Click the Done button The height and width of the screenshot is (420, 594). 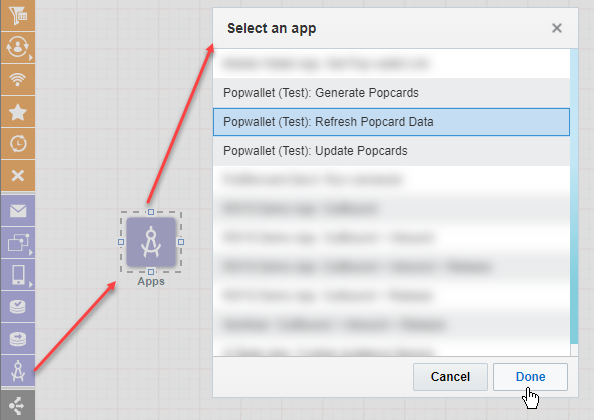coord(530,377)
